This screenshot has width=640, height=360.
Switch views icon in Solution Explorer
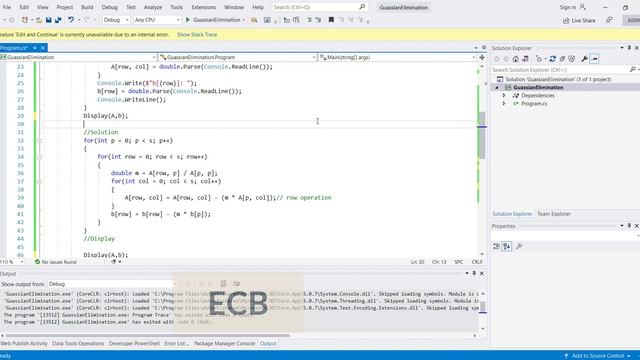click(x=525, y=59)
